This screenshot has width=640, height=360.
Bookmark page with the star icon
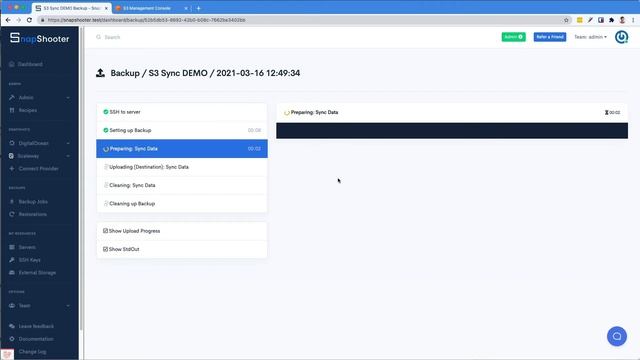point(566,20)
